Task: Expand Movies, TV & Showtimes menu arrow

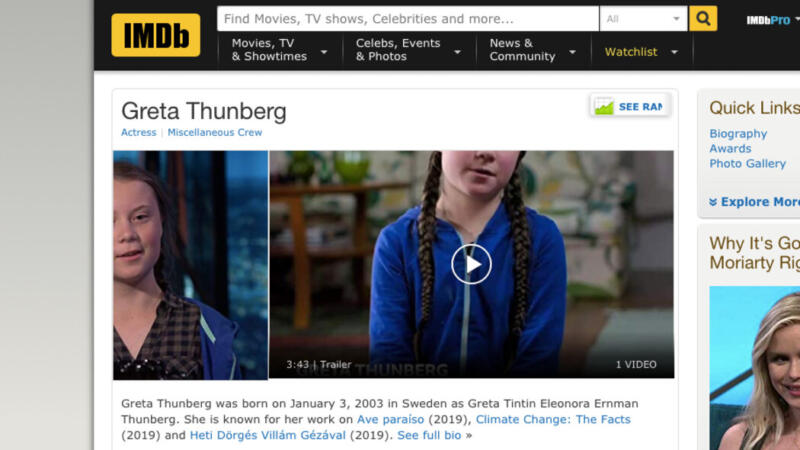Action: tap(324, 52)
